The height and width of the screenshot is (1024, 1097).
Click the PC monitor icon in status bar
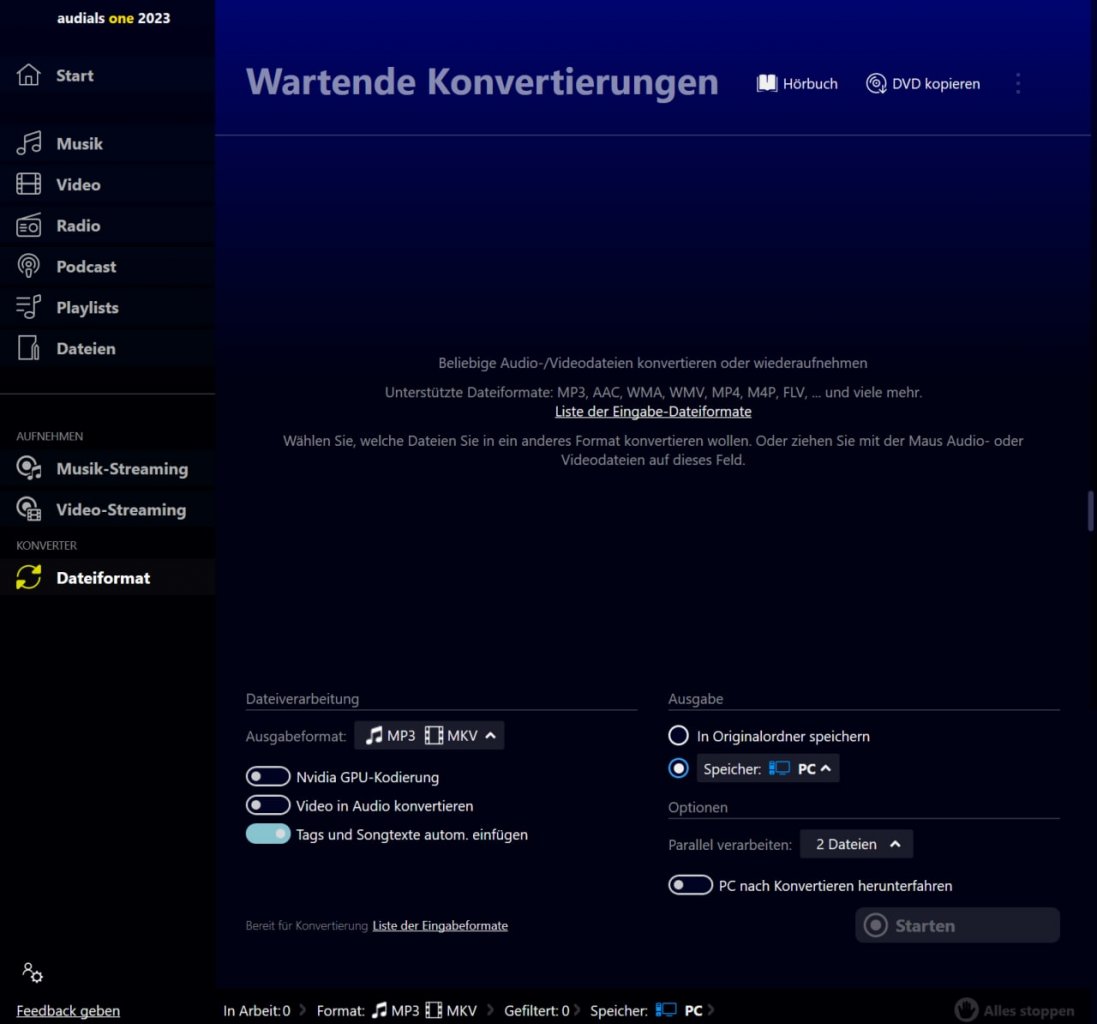click(x=666, y=1010)
